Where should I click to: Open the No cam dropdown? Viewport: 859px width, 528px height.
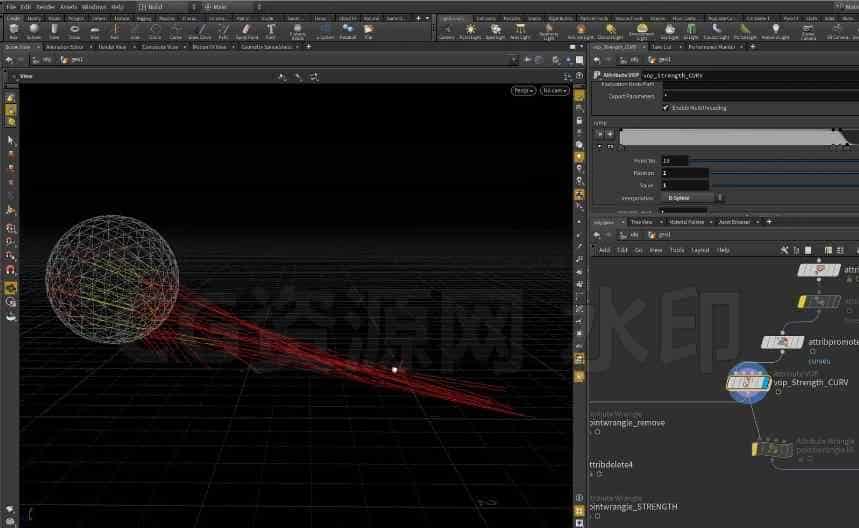pos(554,90)
